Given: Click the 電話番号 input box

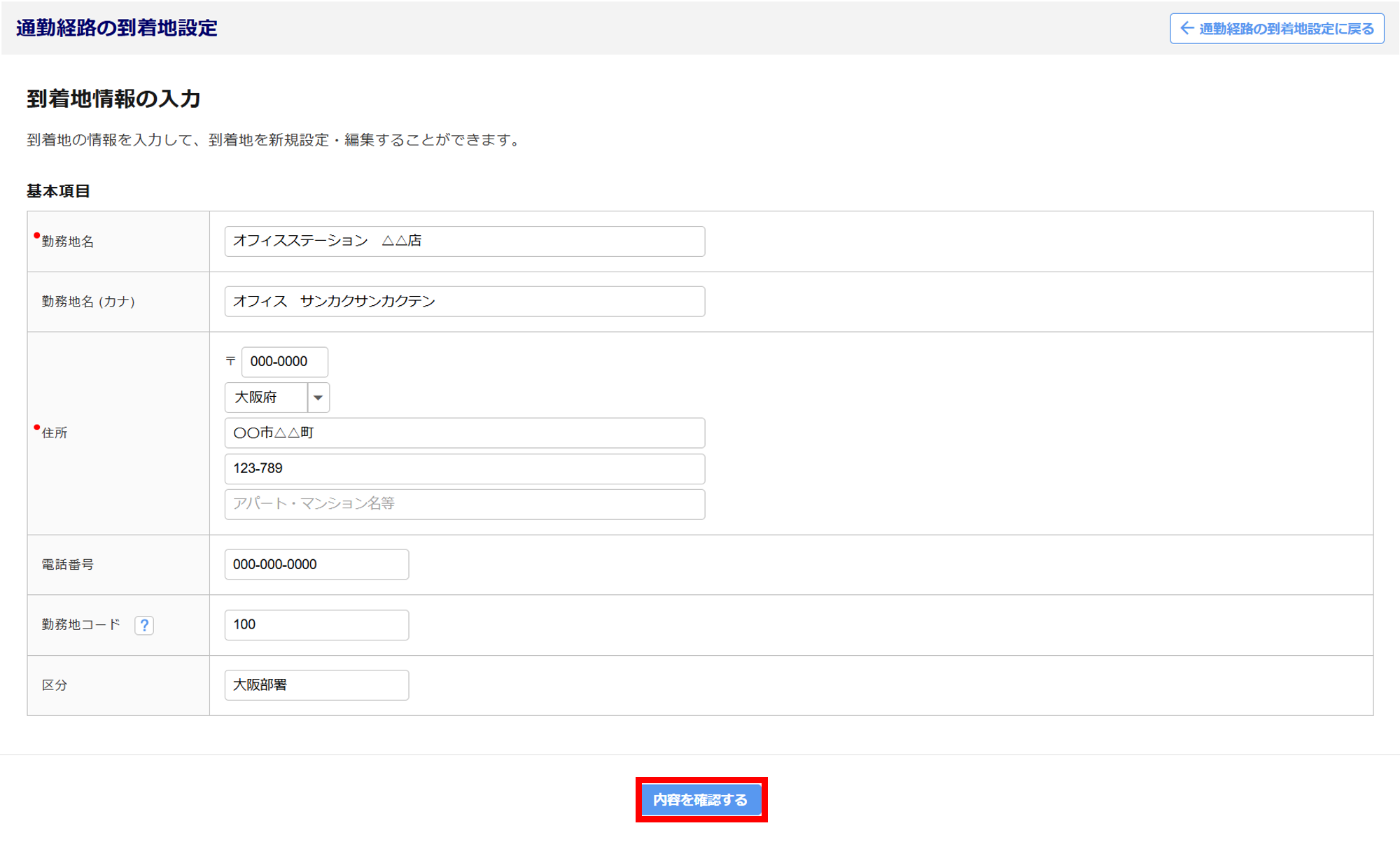Looking at the screenshot, I should click(316, 565).
